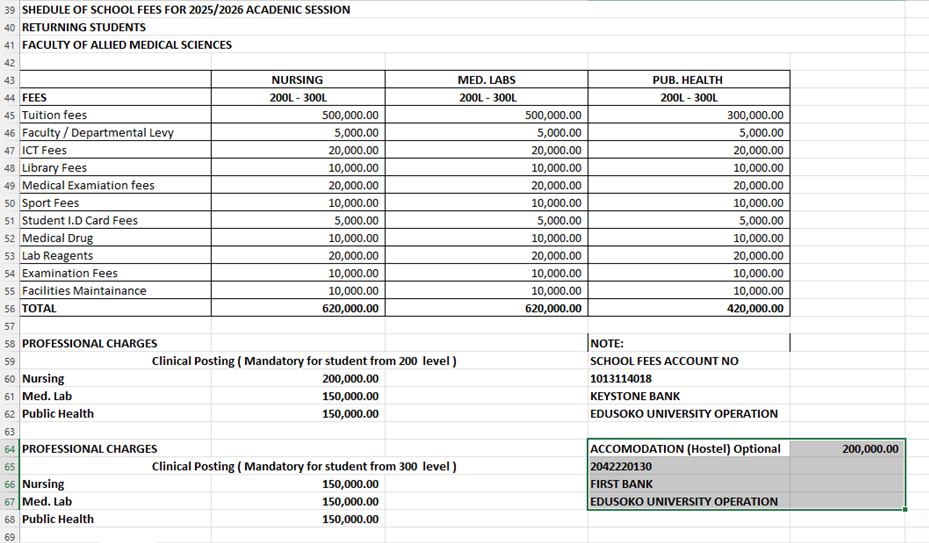Click the 'Lab Reagents' label cell

click(x=58, y=256)
